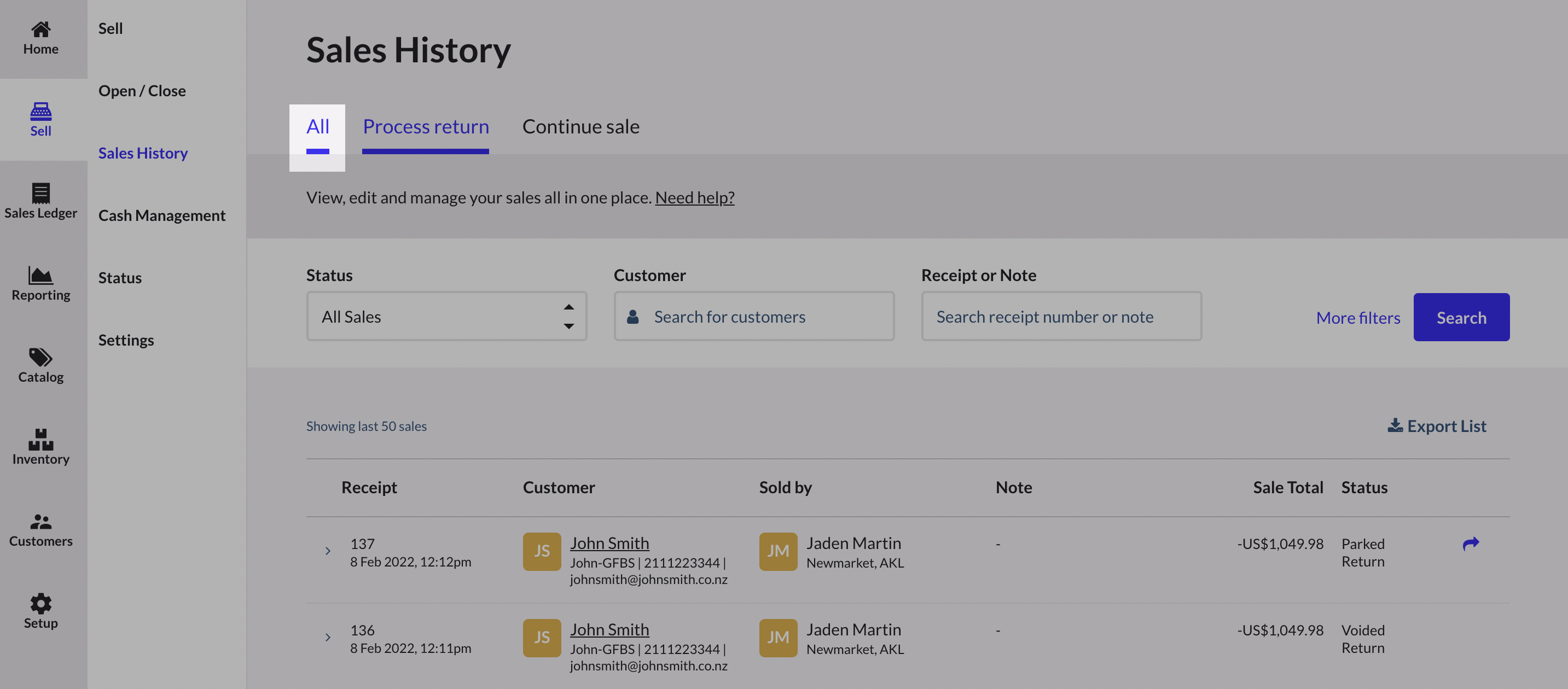Click receipt number 137
The image size is (1568, 689).
click(x=362, y=544)
